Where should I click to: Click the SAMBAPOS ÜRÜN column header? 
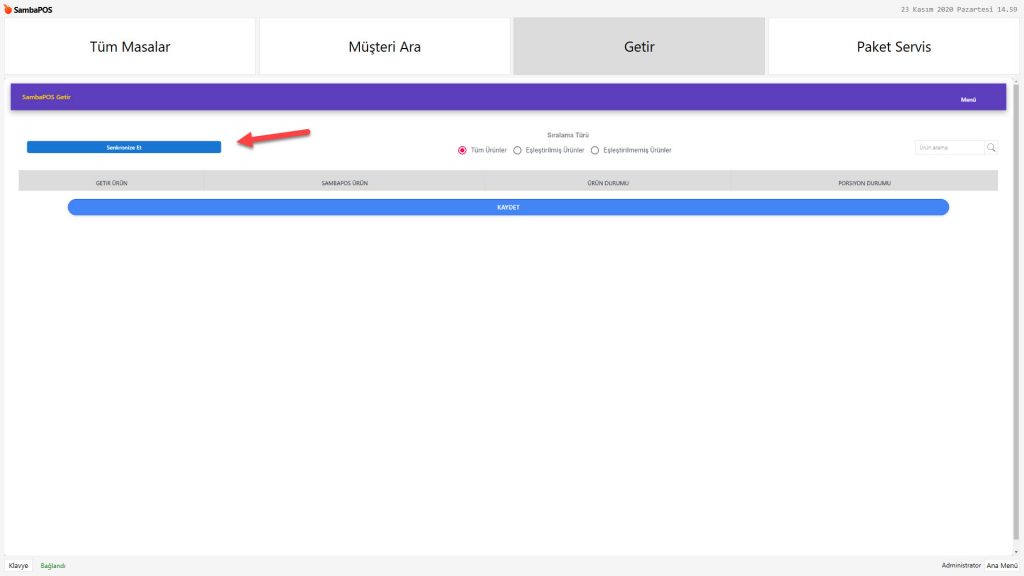coord(344,184)
